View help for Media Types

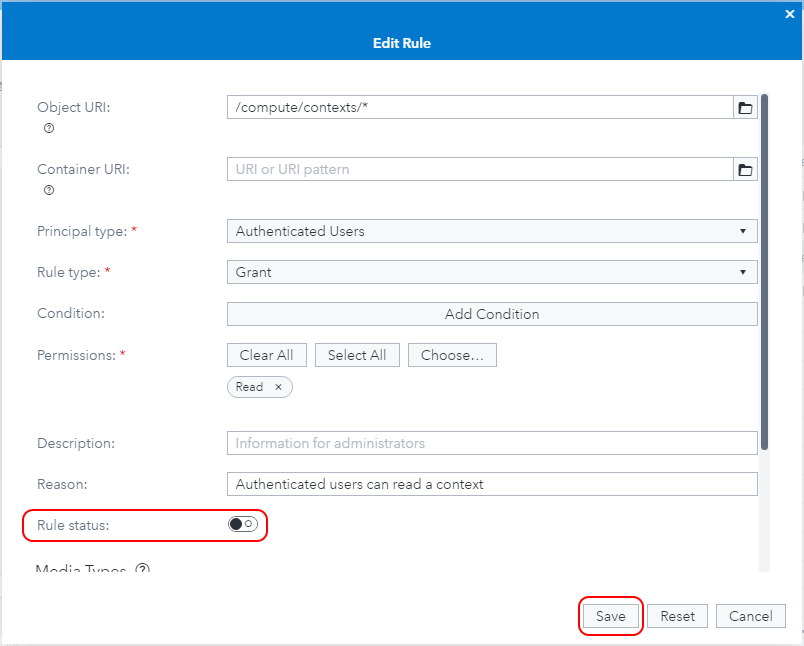click(x=141, y=568)
